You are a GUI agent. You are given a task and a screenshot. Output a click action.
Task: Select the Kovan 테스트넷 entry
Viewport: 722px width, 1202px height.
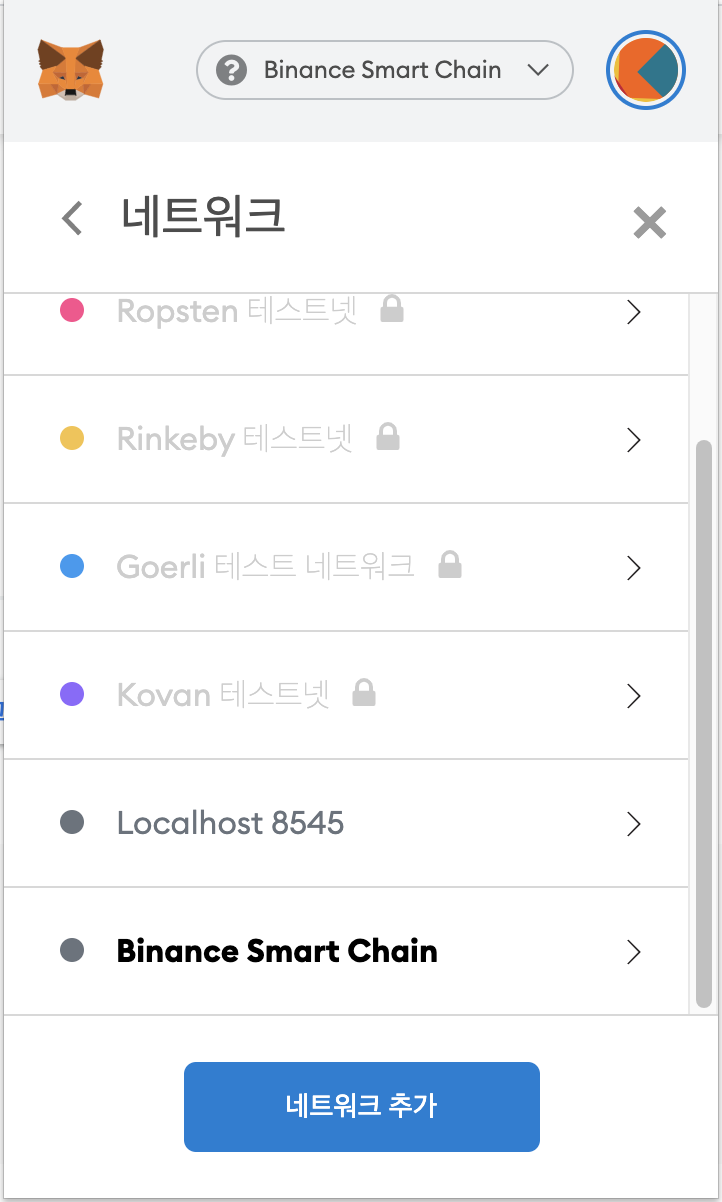click(x=346, y=695)
